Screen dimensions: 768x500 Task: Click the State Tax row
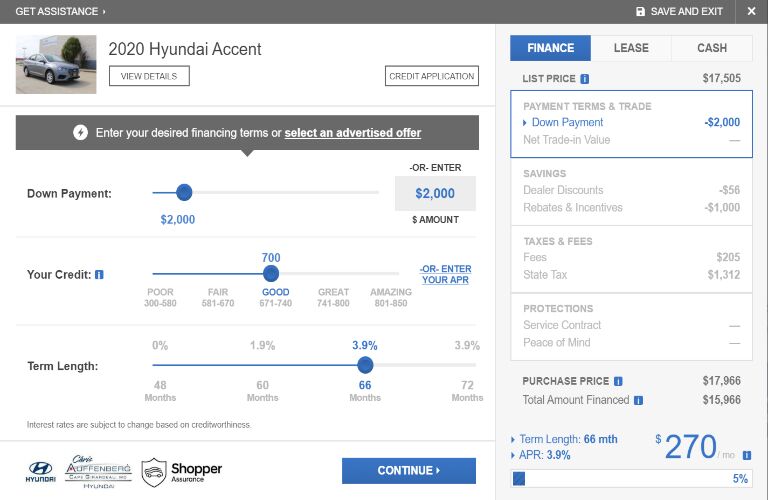tap(631, 275)
